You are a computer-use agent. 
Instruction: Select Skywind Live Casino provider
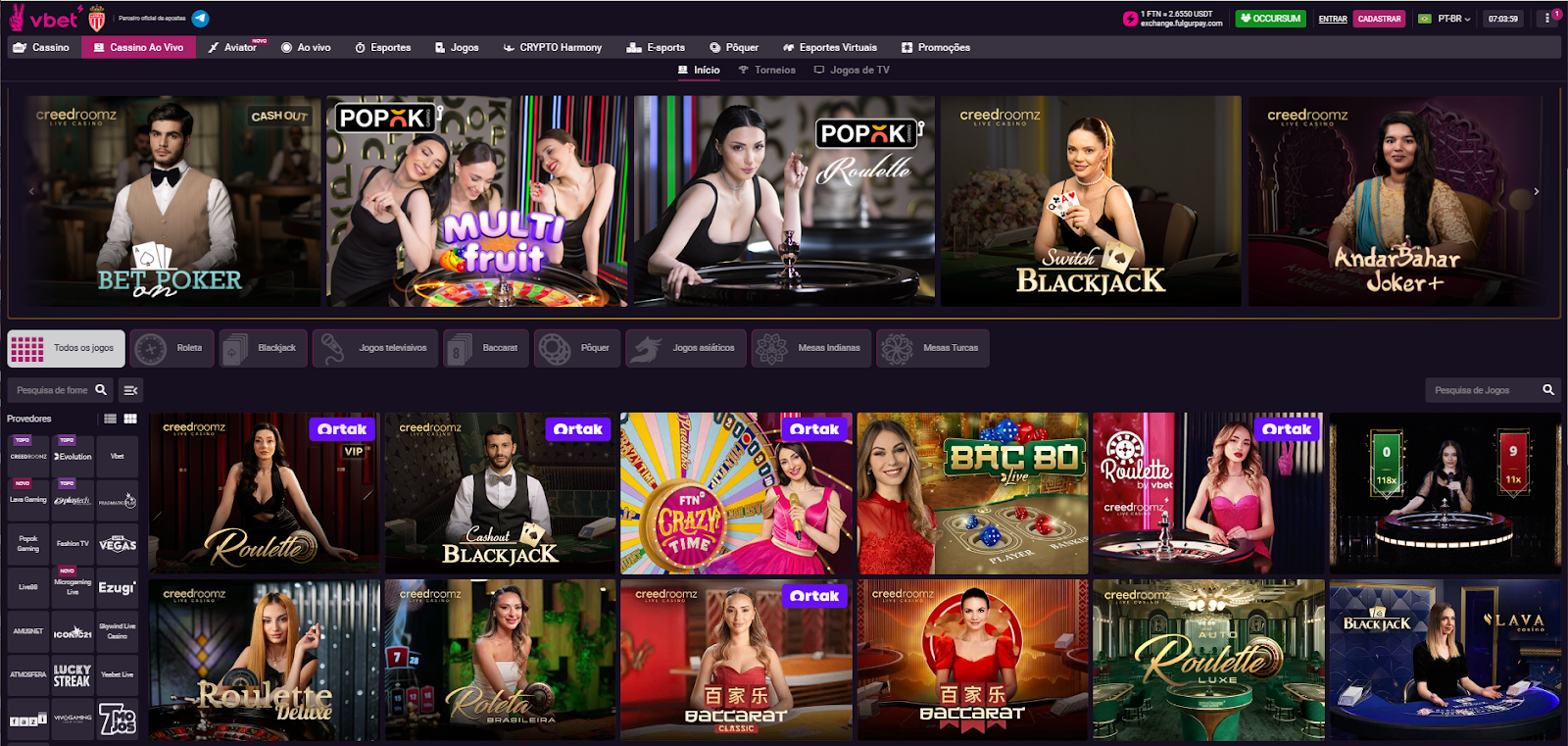tap(118, 631)
